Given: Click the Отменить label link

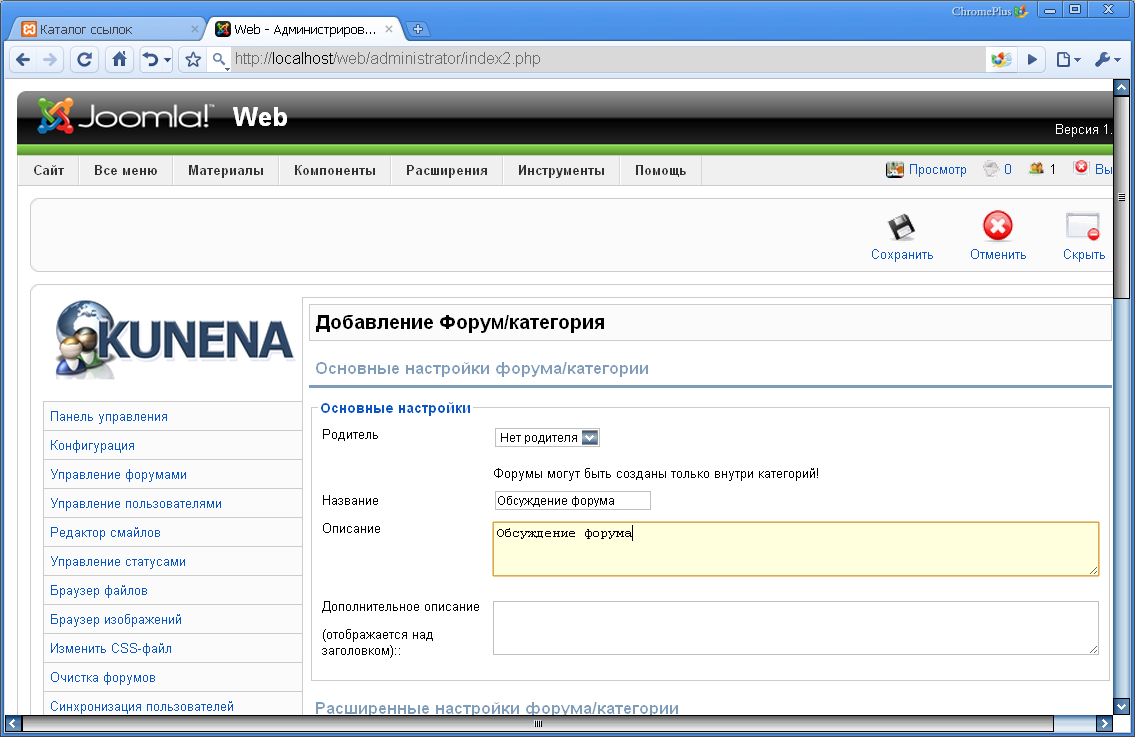Looking at the screenshot, I should tap(998, 255).
